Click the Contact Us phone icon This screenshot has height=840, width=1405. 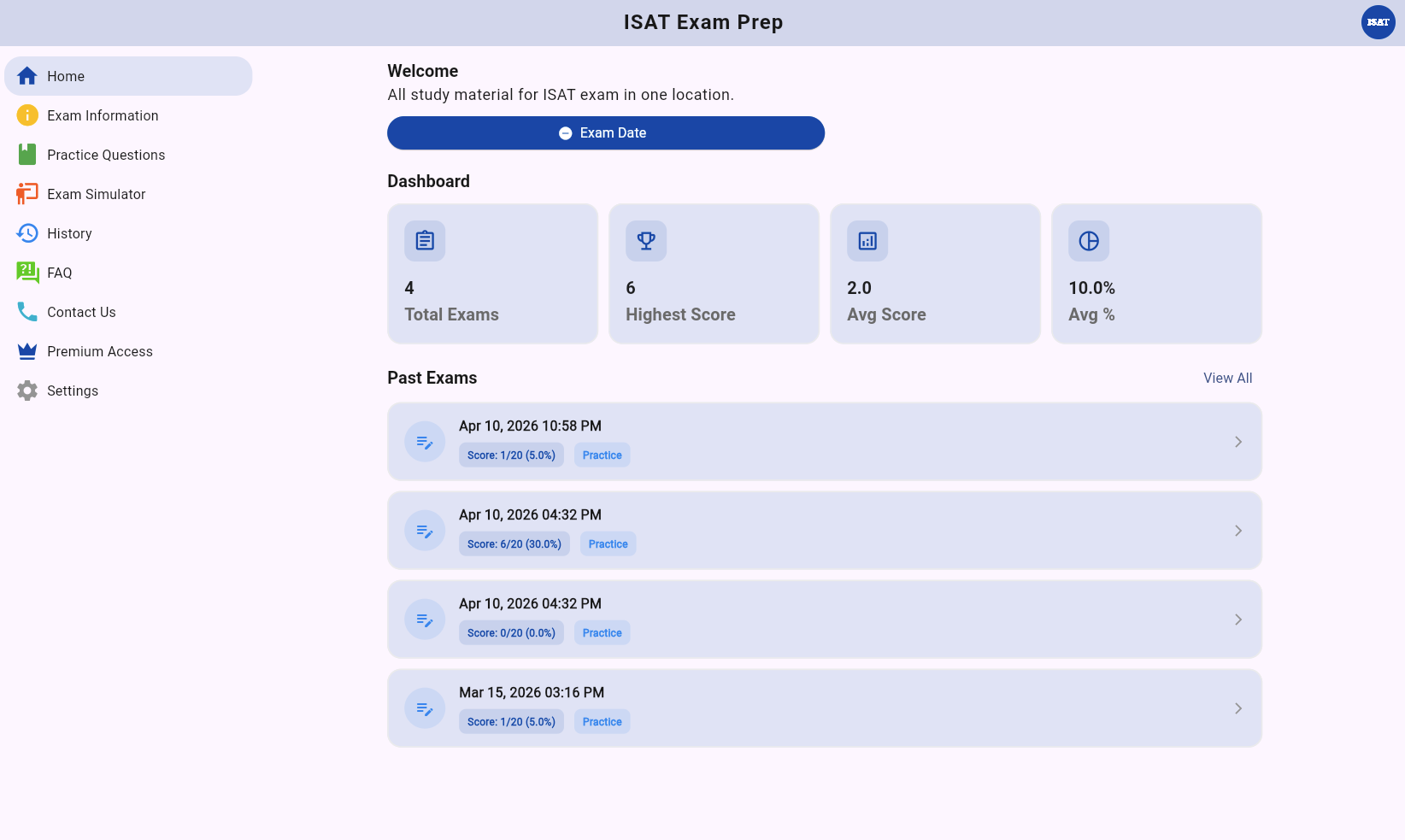(x=27, y=312)
